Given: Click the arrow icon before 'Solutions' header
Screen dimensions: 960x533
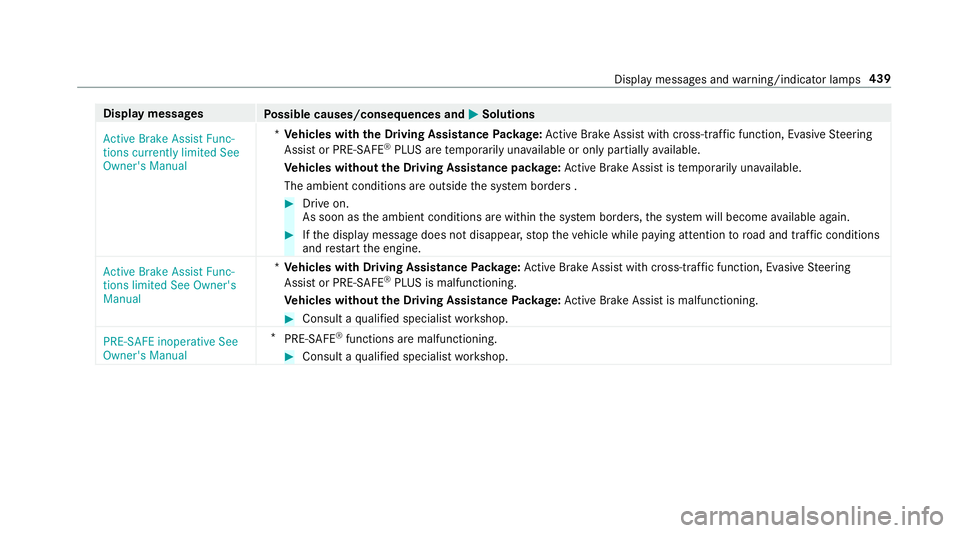Looking at the screenshot, I should pyautogui.click(x=473, y=114).
